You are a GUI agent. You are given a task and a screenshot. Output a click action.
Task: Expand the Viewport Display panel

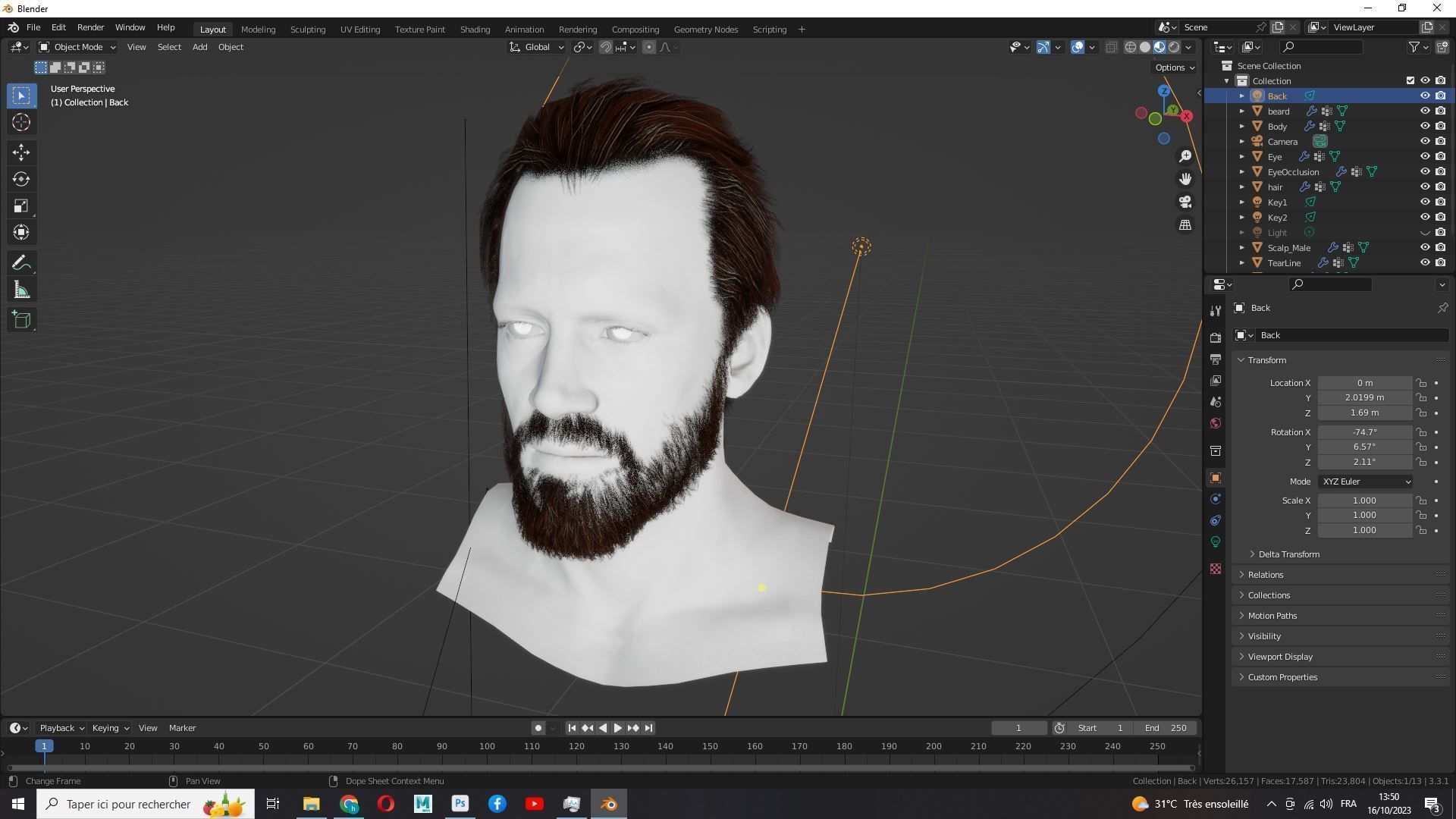point(1280,657)
